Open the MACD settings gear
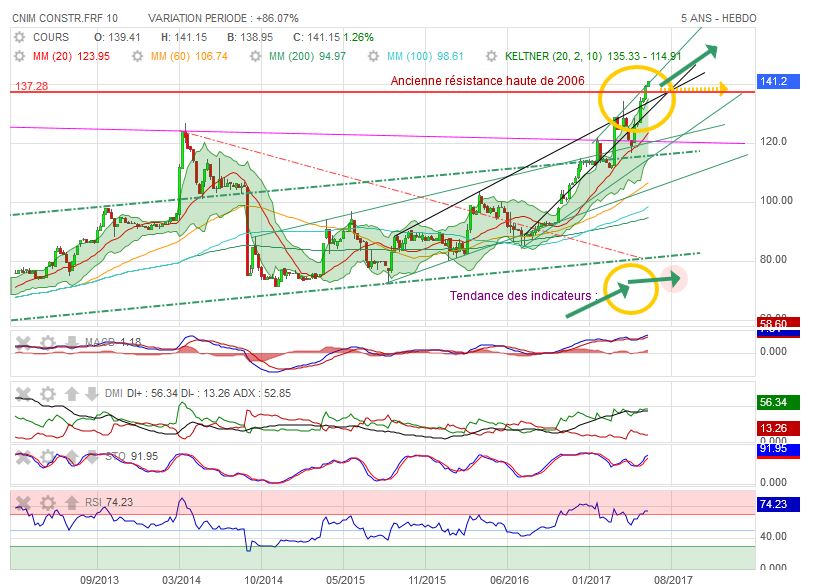 click(x=47, y=342)
